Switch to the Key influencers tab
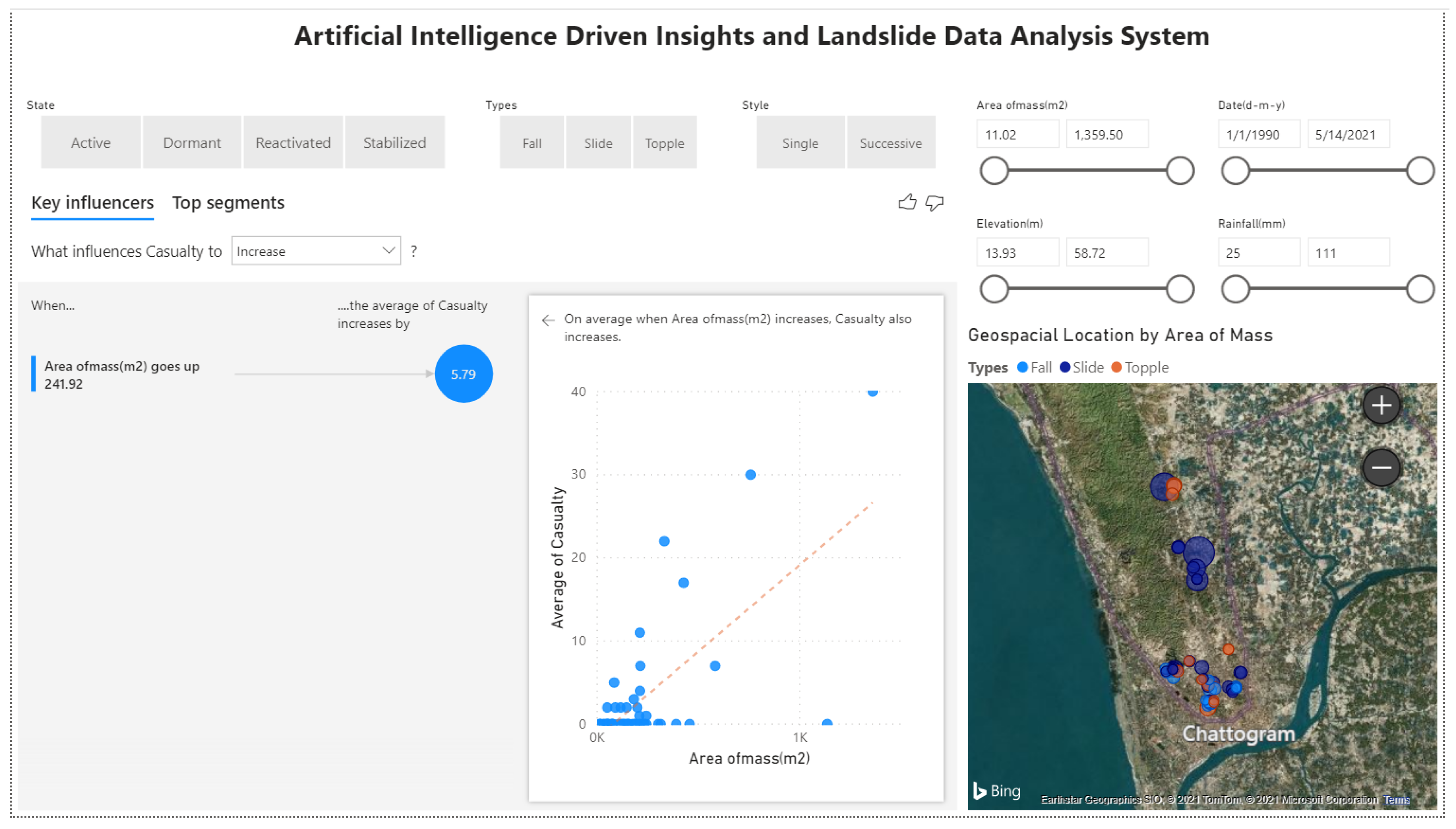This screenshot has width=1456, height=829. point(92,203)
